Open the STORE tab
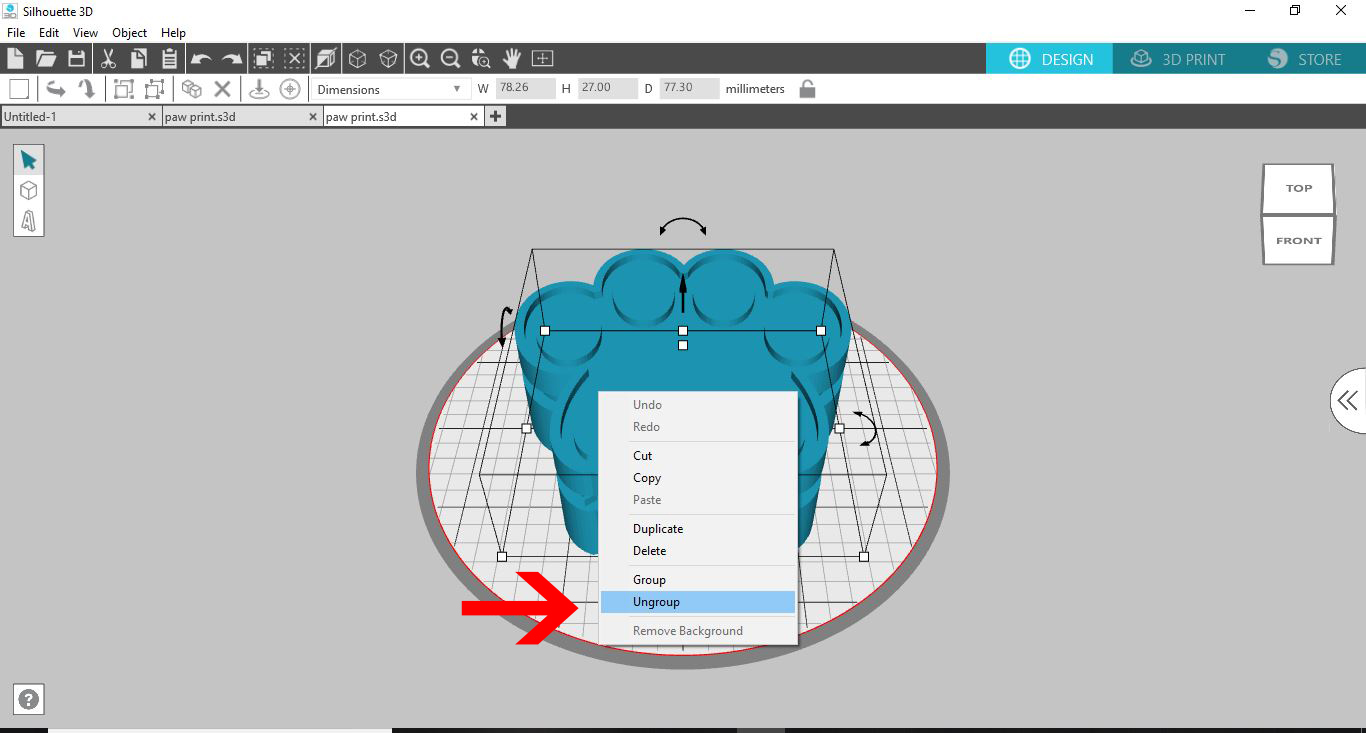Image resolution: width=1366 pixels, height=733 pixels. click(1303, 59)
